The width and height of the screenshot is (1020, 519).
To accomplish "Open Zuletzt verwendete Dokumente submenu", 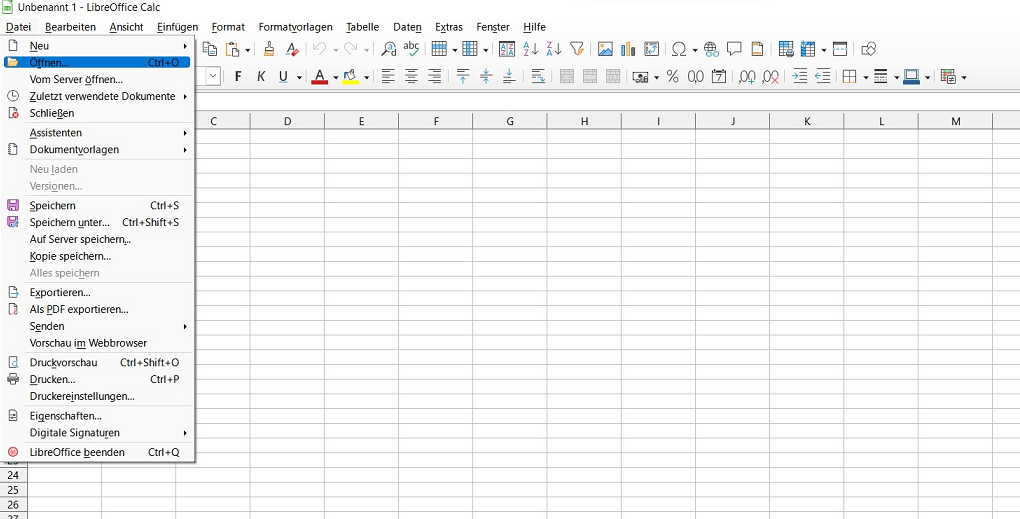I will (97, 96).
